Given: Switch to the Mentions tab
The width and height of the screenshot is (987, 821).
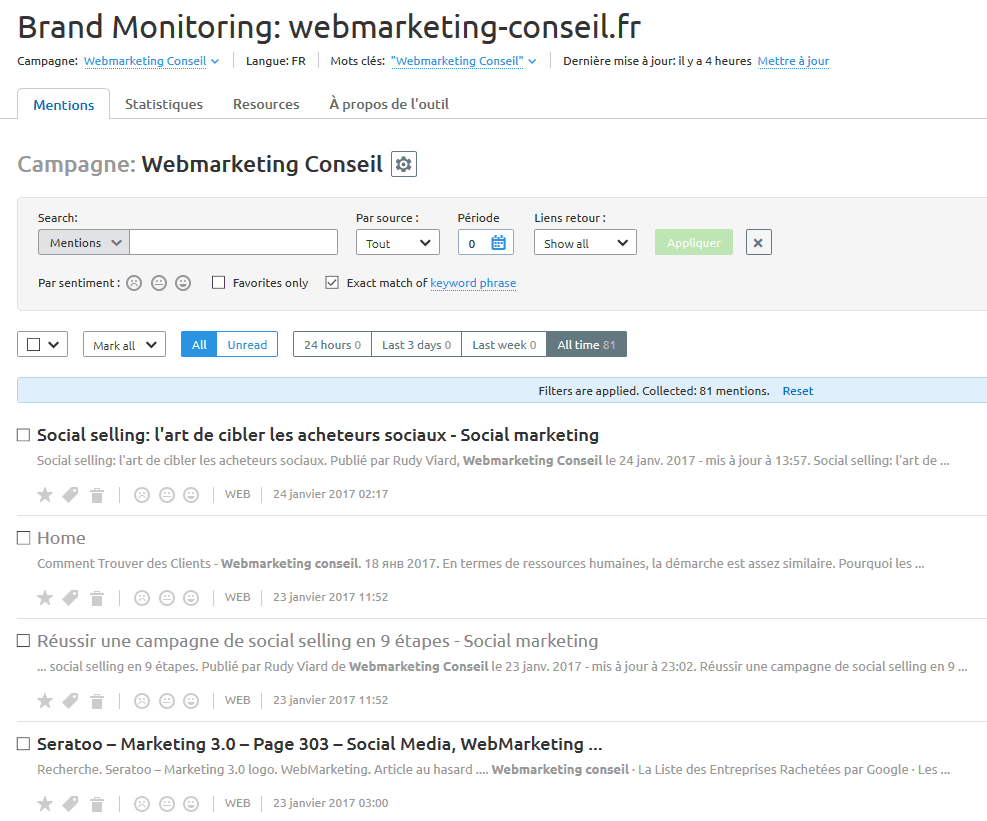Looking at the screenshot, I should 64,105.
